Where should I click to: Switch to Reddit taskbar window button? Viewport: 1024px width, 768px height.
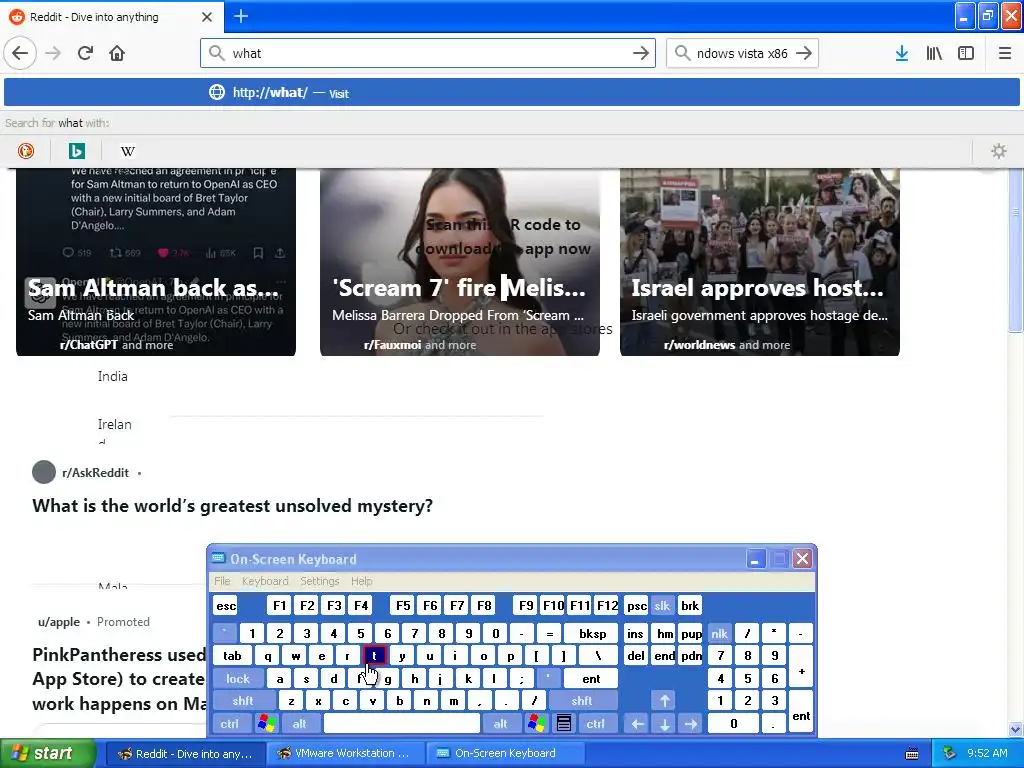click(185, 754)
